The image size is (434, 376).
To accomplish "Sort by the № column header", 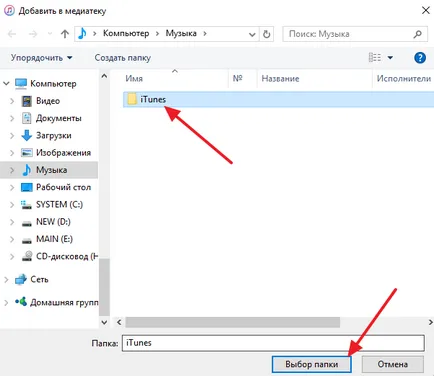I will click(x=237, y=79).
